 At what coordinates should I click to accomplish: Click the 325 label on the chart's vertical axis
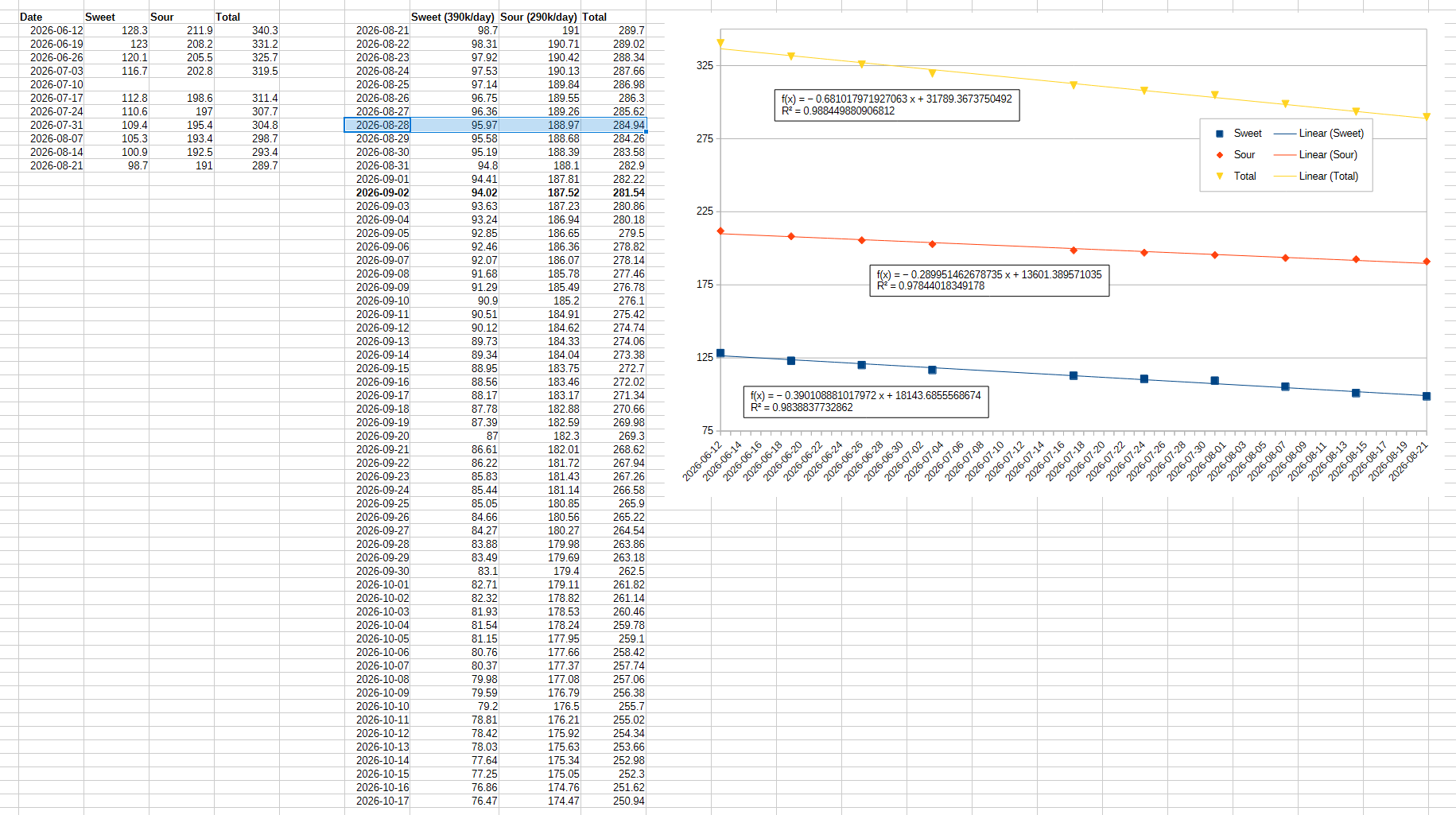705,65
